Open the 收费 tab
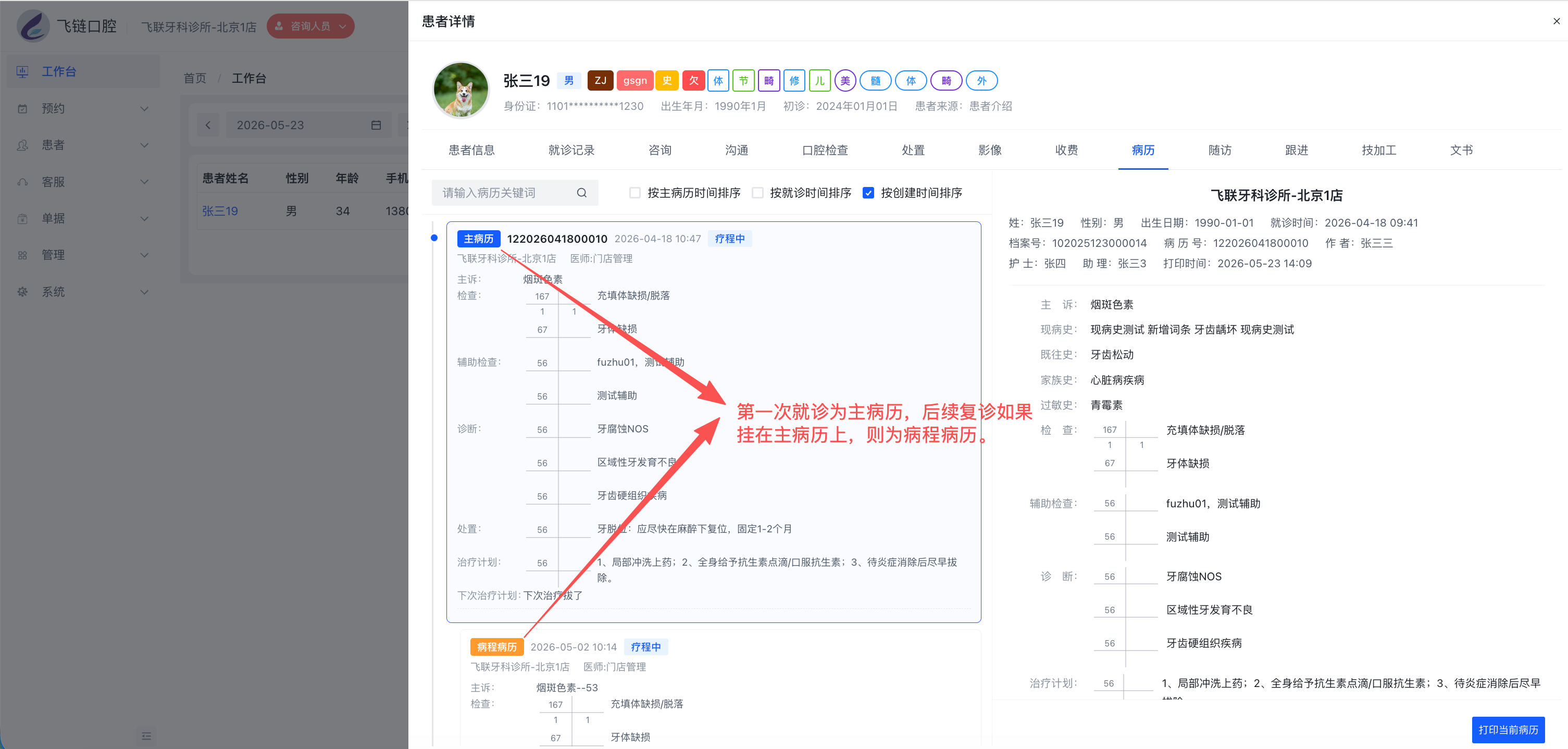The height and width of the screenshot is (749, 1568). pyautogui.click(x=1066, y=151)
